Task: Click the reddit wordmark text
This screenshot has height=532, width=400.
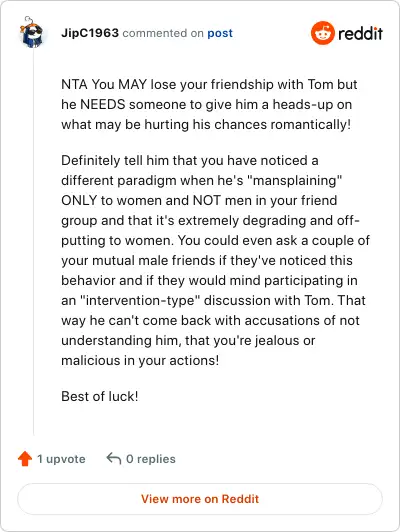Action: click(x=360, y=33)
